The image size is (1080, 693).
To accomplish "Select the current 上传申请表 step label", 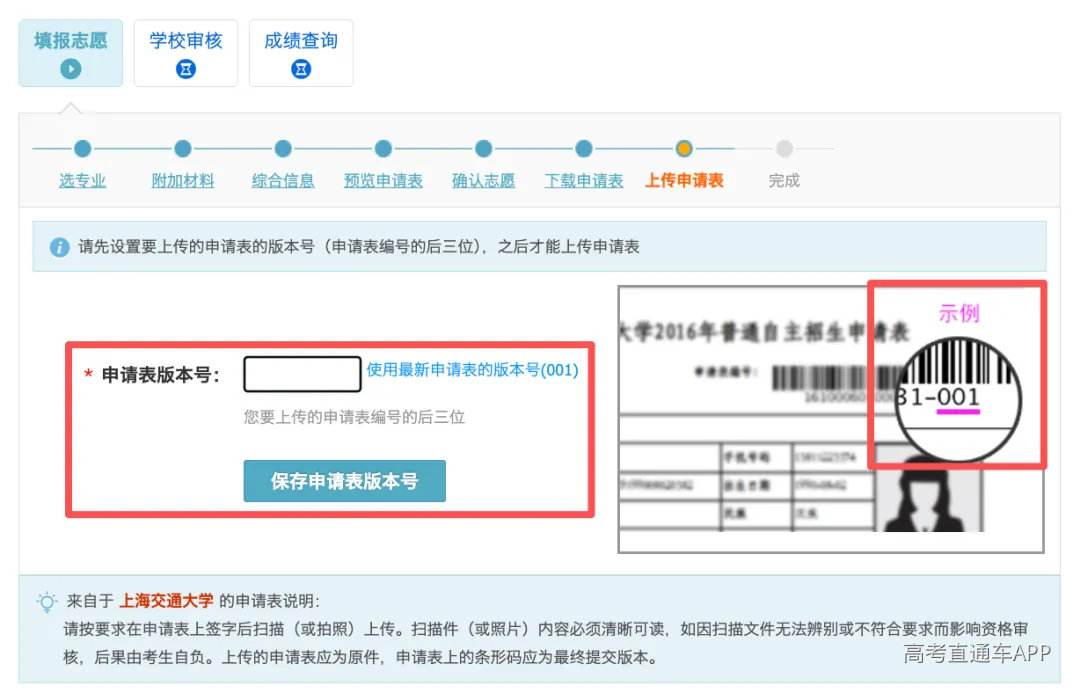I will [684, 180].
